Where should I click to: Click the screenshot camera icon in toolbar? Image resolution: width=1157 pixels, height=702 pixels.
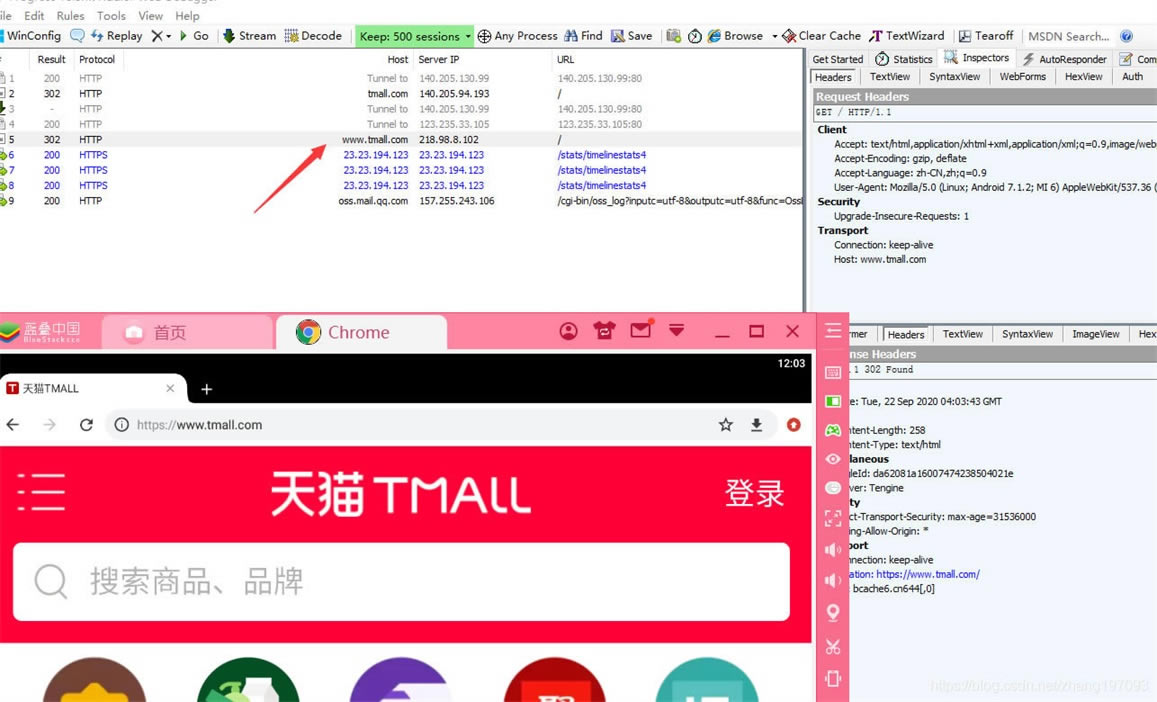pos(673,35)
